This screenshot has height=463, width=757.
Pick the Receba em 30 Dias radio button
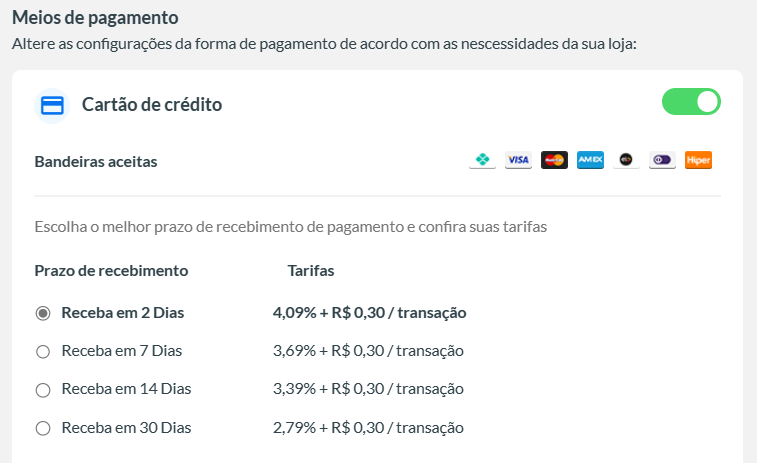click(43, 428)
